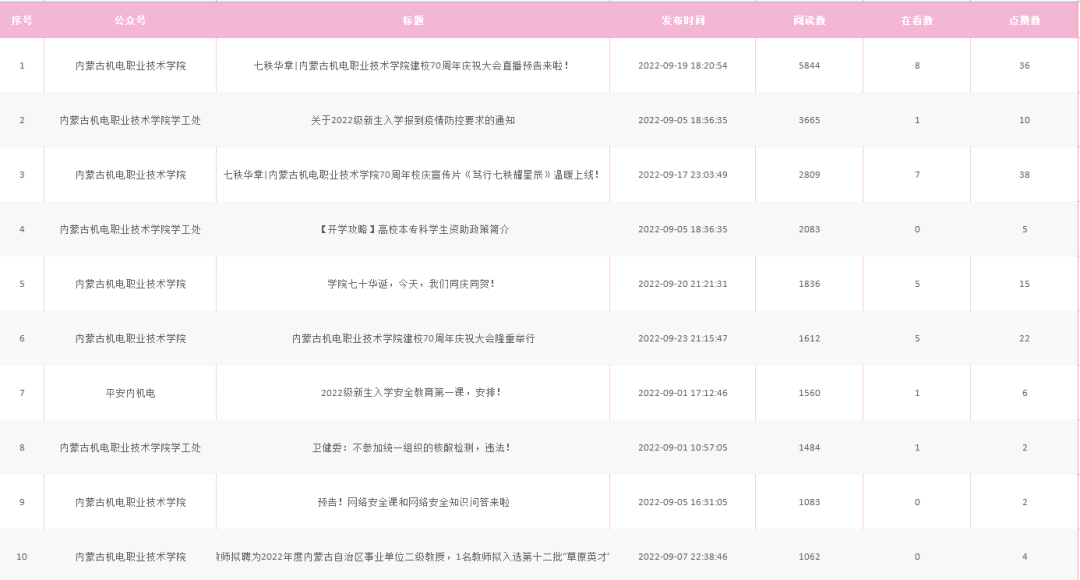Viewport: 1080px width, 580px height.
Task: Open the 笃行七秩耀星辰 宣传片 article title
Action: (412, 175)
